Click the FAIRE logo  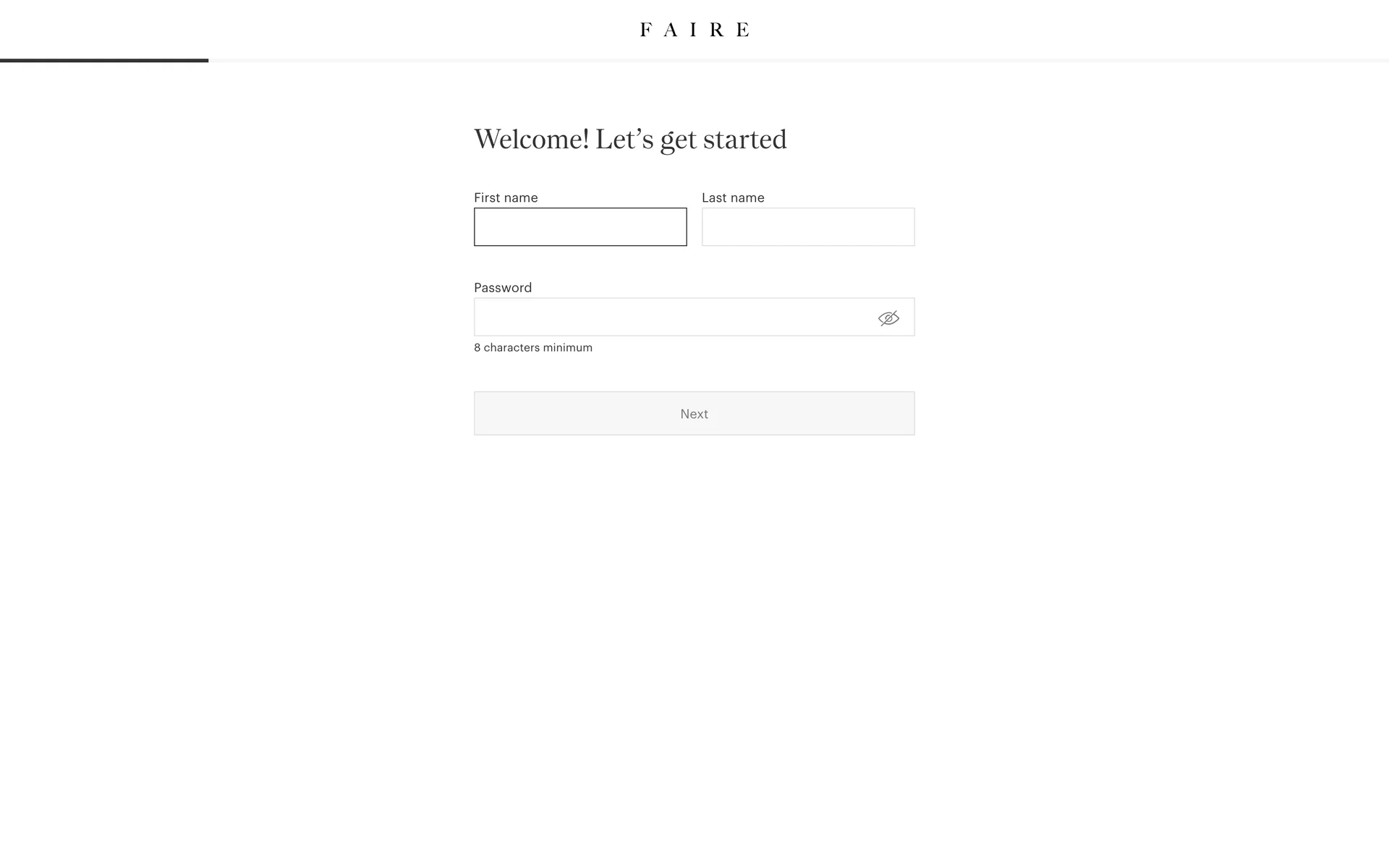coord(694,30)
